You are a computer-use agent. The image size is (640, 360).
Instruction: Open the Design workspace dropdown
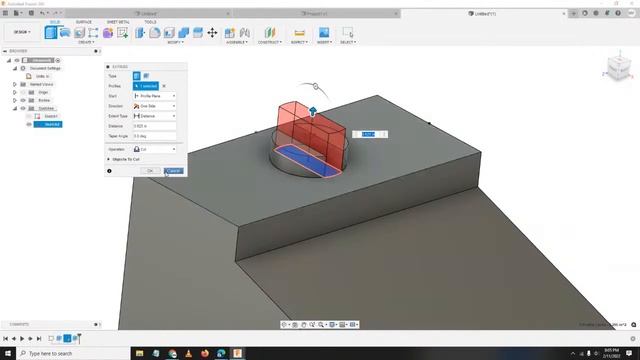point(22,32)
